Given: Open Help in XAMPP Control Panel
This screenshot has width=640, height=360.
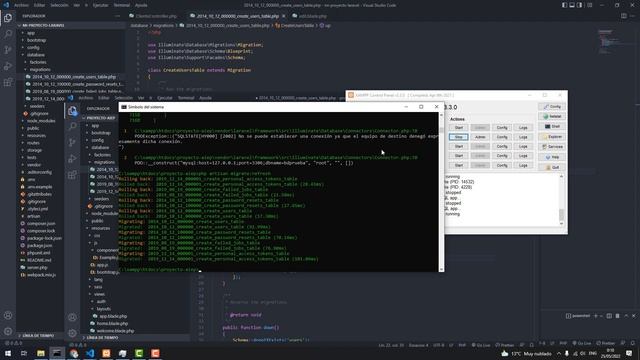Looking at the screenshot, I should click(552, 157).
